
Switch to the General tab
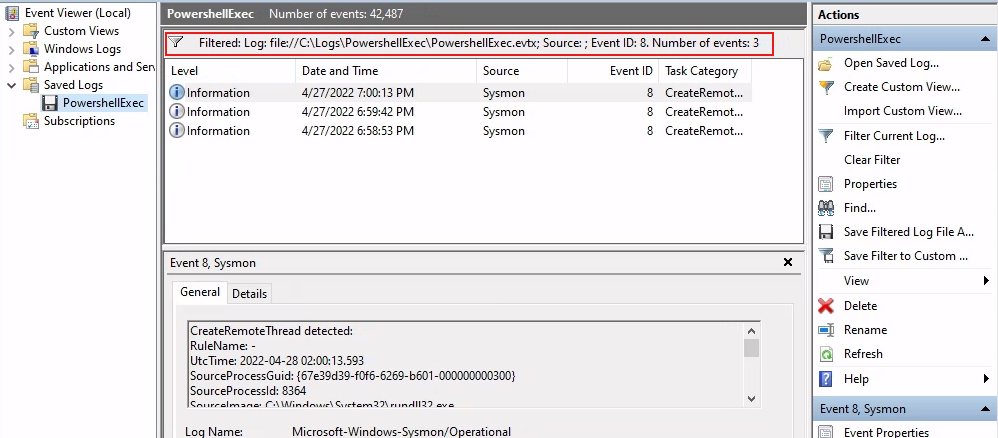coord(200,292)
